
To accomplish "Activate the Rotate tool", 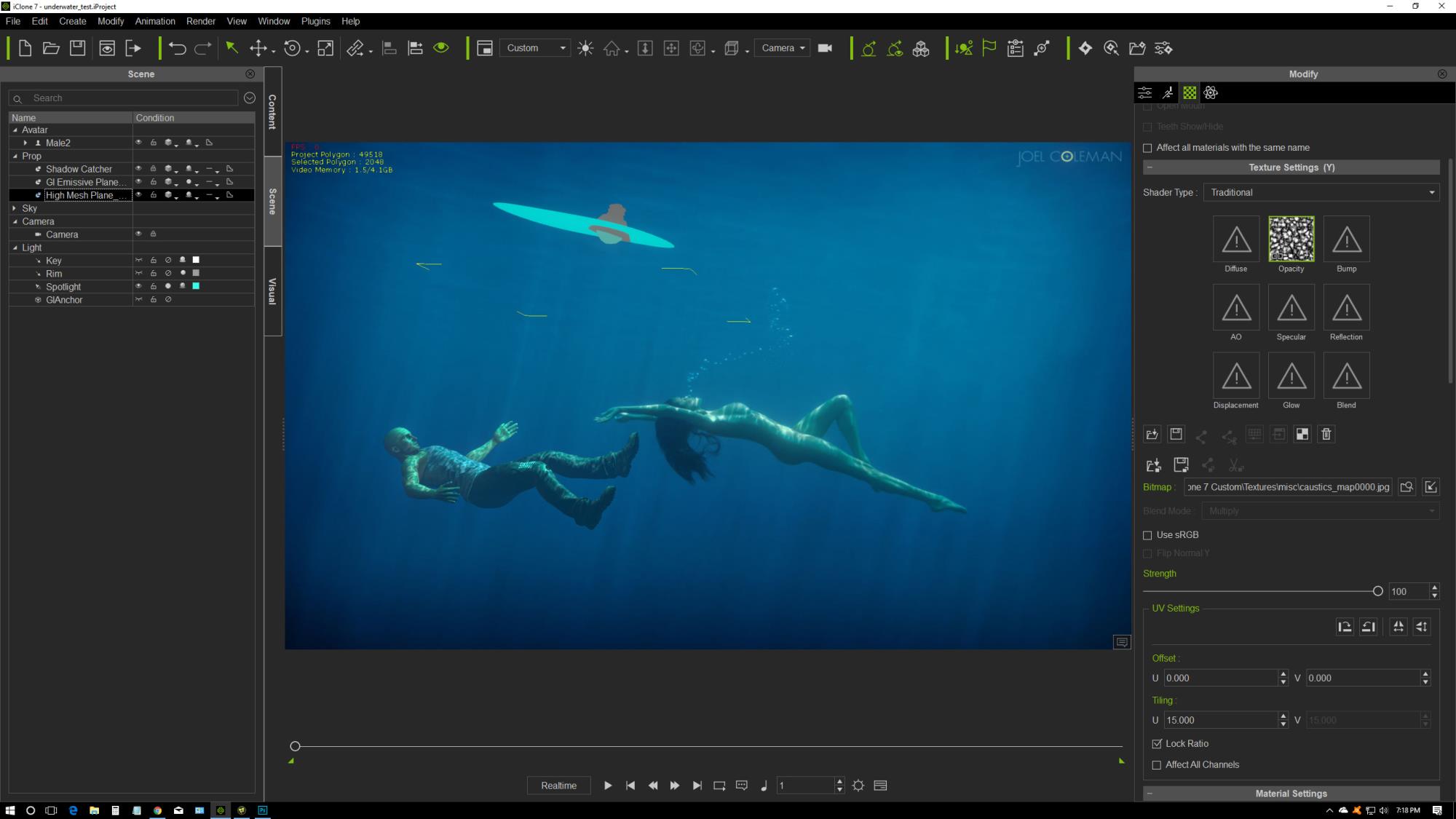I will 292,48.
